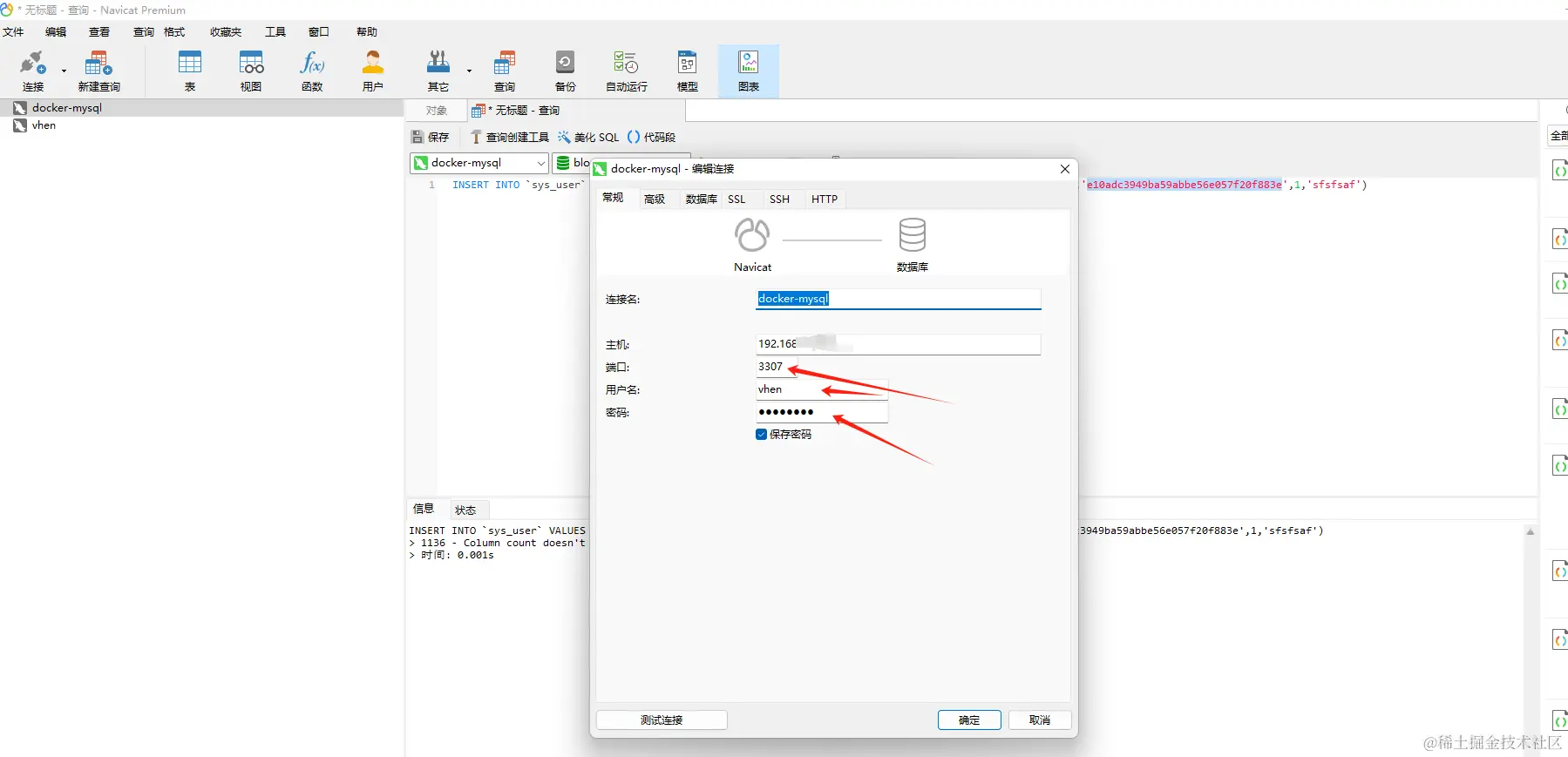Open the 查询 (Query) menu in the menu bar
Screen dimensions: 1568x757
pos(144,32)
